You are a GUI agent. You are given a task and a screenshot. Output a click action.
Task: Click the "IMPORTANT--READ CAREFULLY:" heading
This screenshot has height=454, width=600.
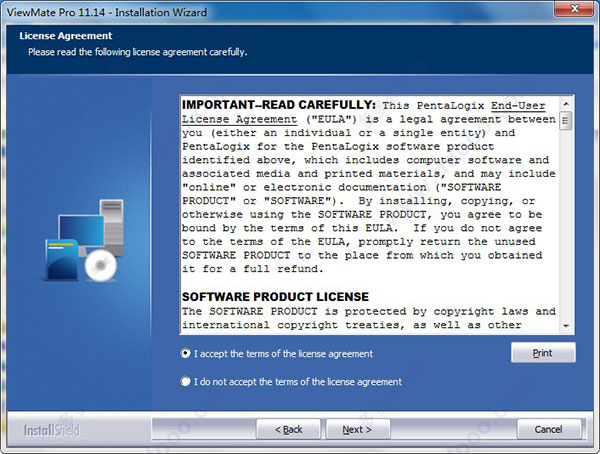click(279, 105)
